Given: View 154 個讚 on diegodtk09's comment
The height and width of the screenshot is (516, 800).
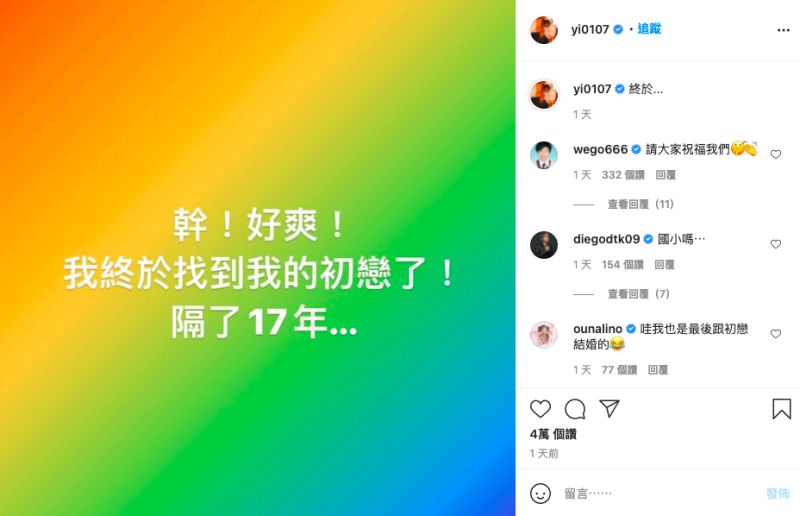Looking at the screenshot, I should [622, 264].
